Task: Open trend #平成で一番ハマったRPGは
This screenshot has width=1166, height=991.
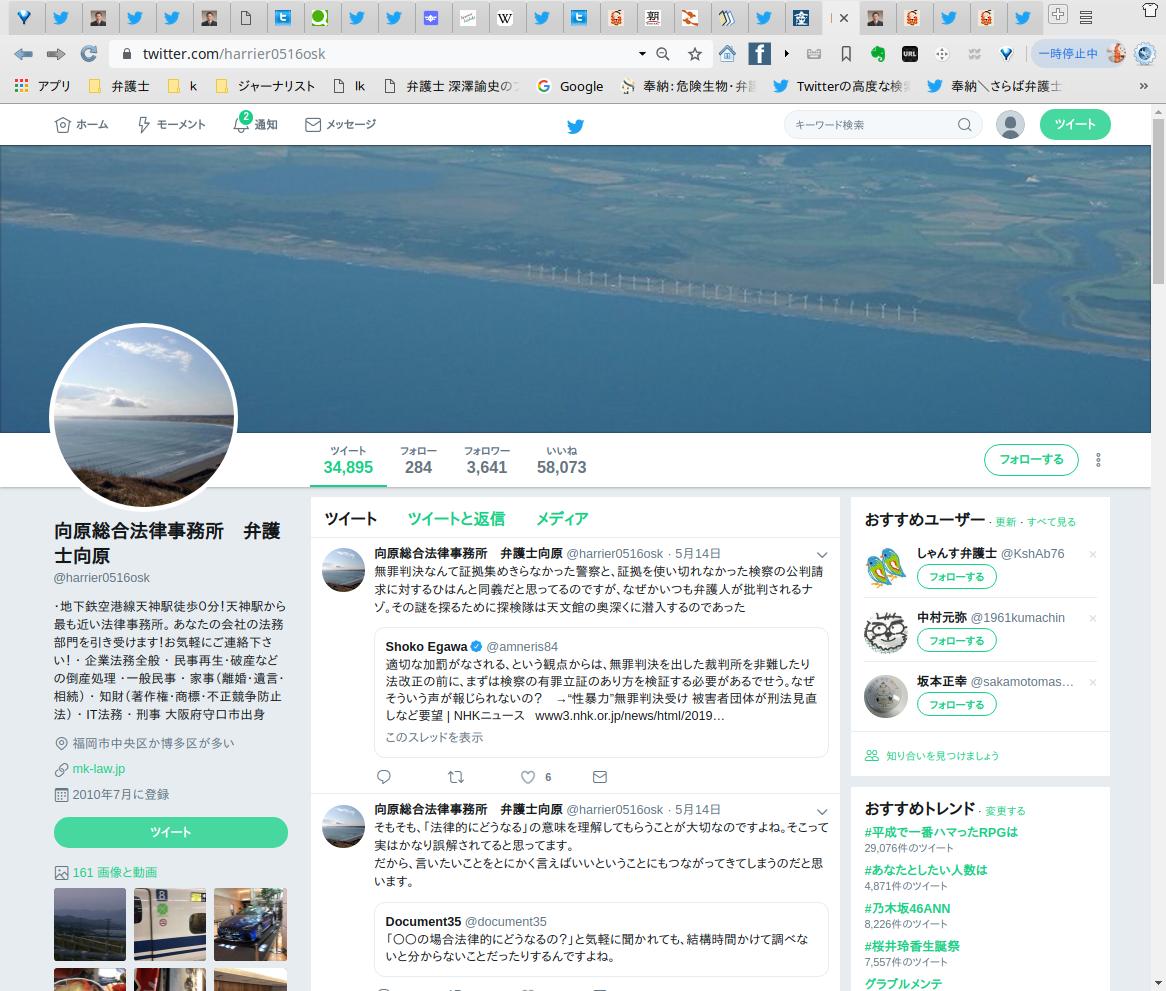Action: [941, 832]
